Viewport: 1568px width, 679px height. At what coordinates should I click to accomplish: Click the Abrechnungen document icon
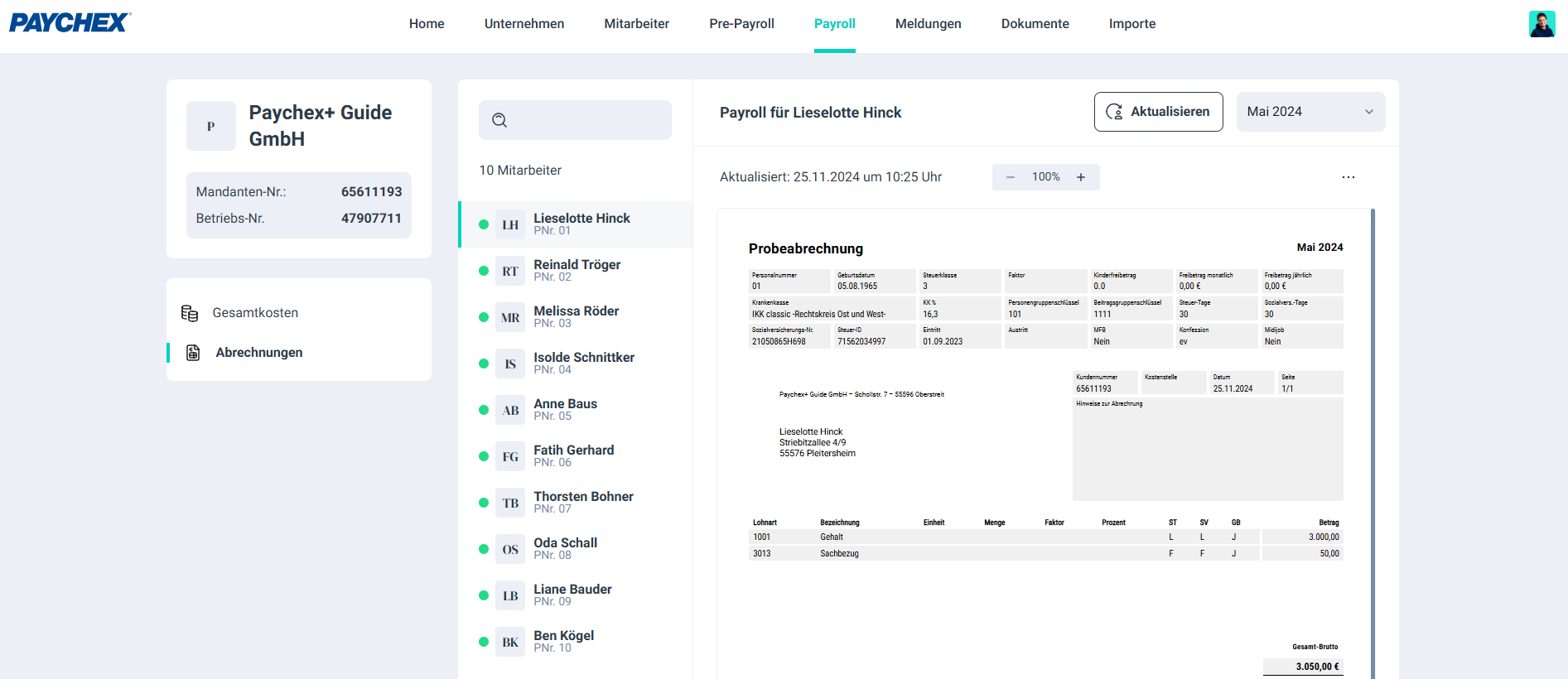pos(193,353)
